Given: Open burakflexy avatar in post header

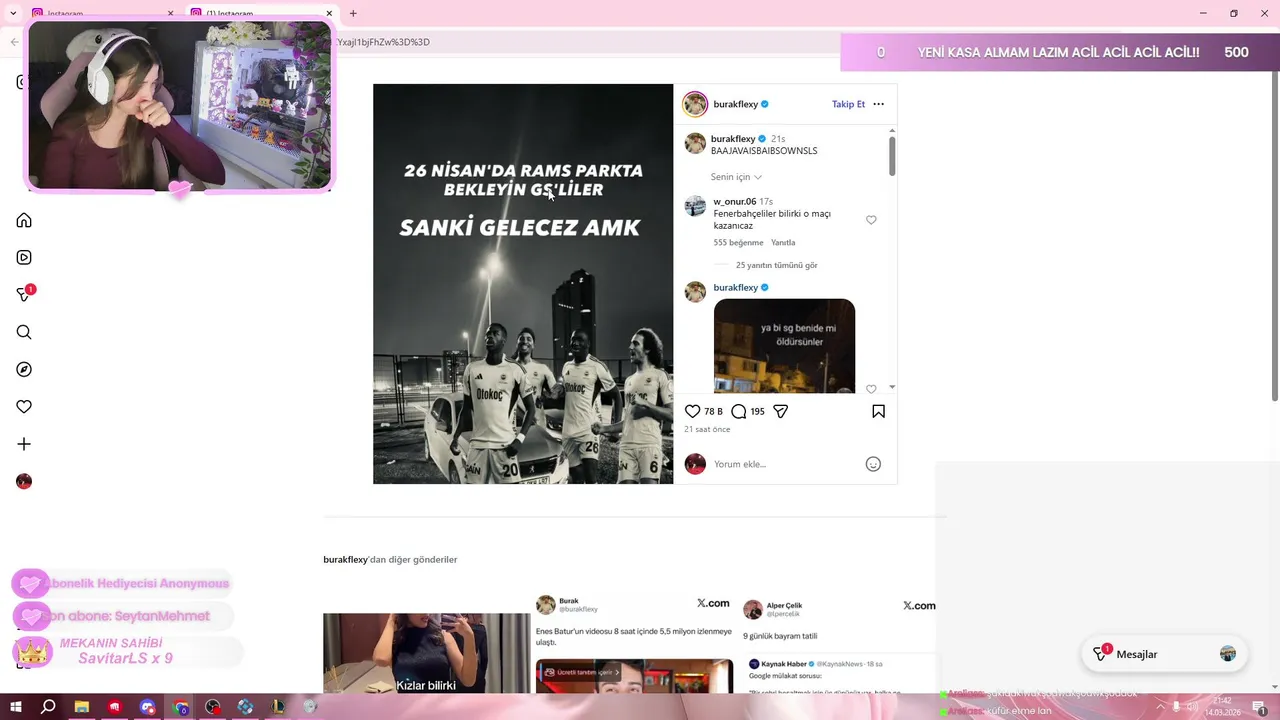Looking at the screenshot, I should [695, 104].
